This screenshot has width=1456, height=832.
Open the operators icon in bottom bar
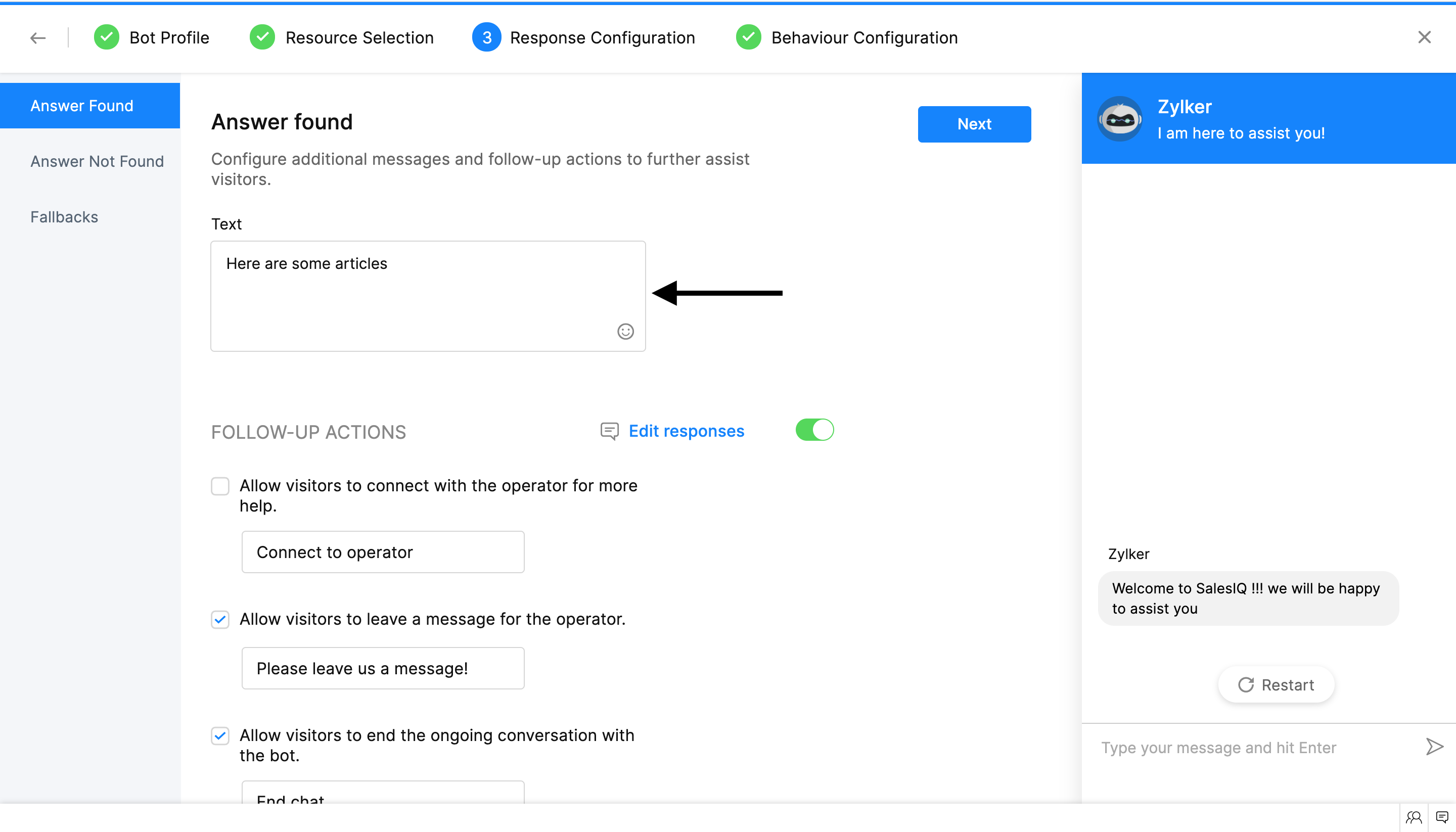coord(1413,818)
